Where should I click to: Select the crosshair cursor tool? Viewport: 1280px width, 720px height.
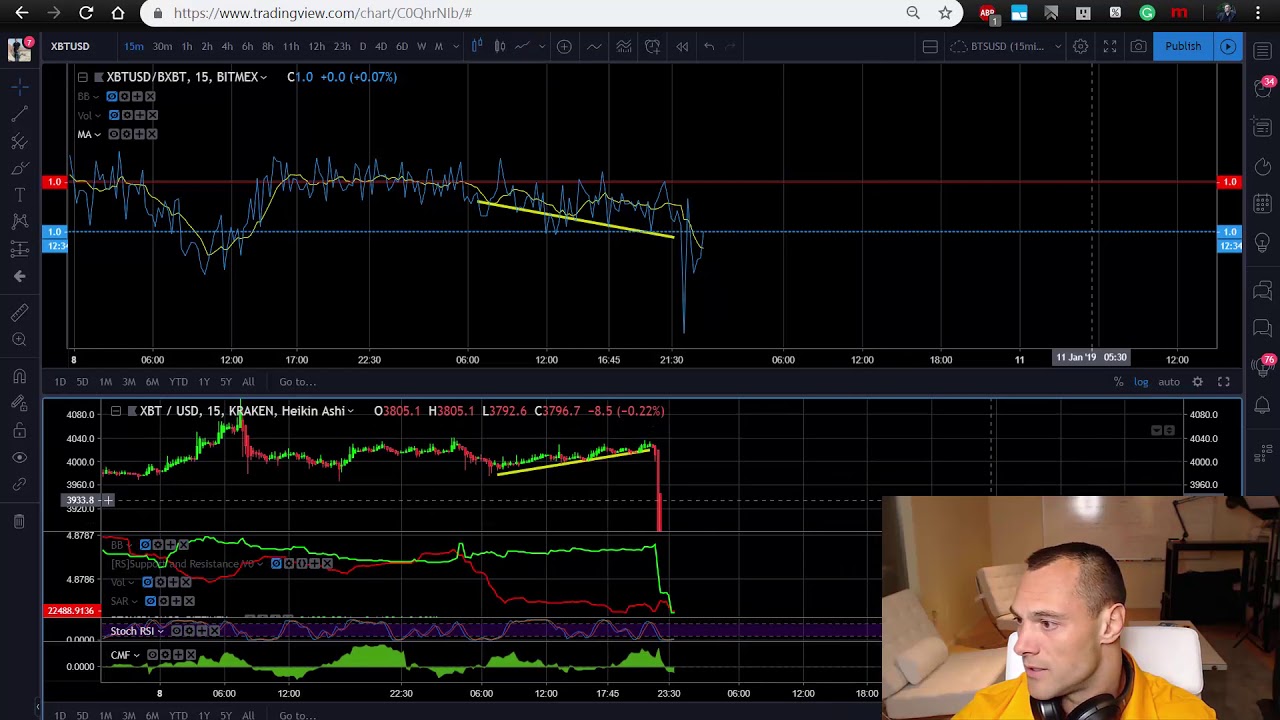[19, 87]
